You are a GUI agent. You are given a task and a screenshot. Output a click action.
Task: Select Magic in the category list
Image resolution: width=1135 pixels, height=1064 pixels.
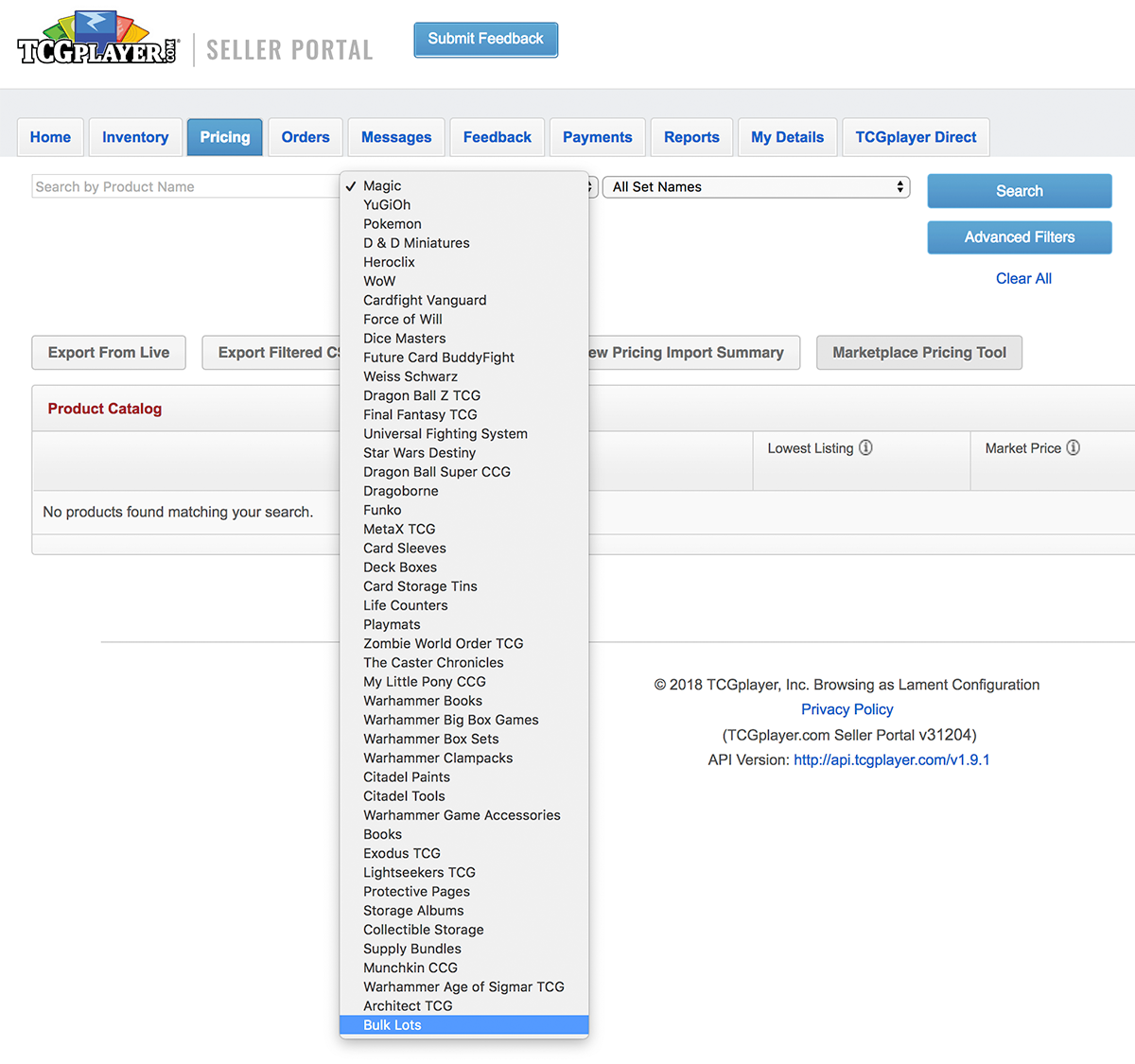click(464, 186)
